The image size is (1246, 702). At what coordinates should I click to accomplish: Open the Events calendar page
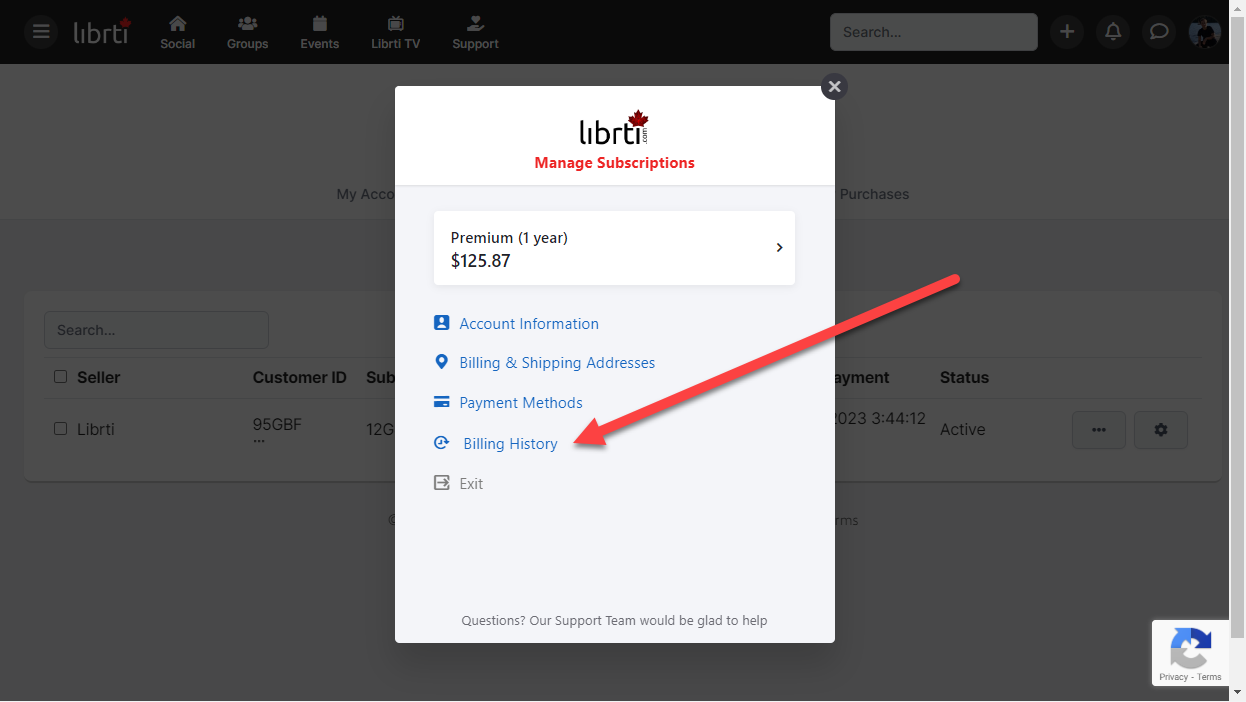[320, 32]
